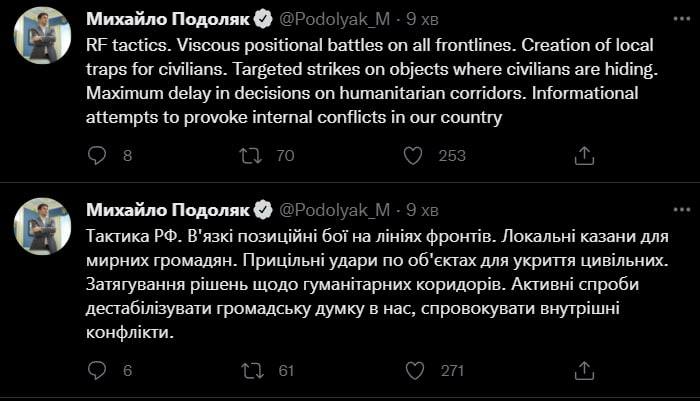Like the Ukrainian Тактика РФ tweet
Image resolution: width=700 pixels, height=401 pixels.
pyautogui.click(x=412, y=370)
